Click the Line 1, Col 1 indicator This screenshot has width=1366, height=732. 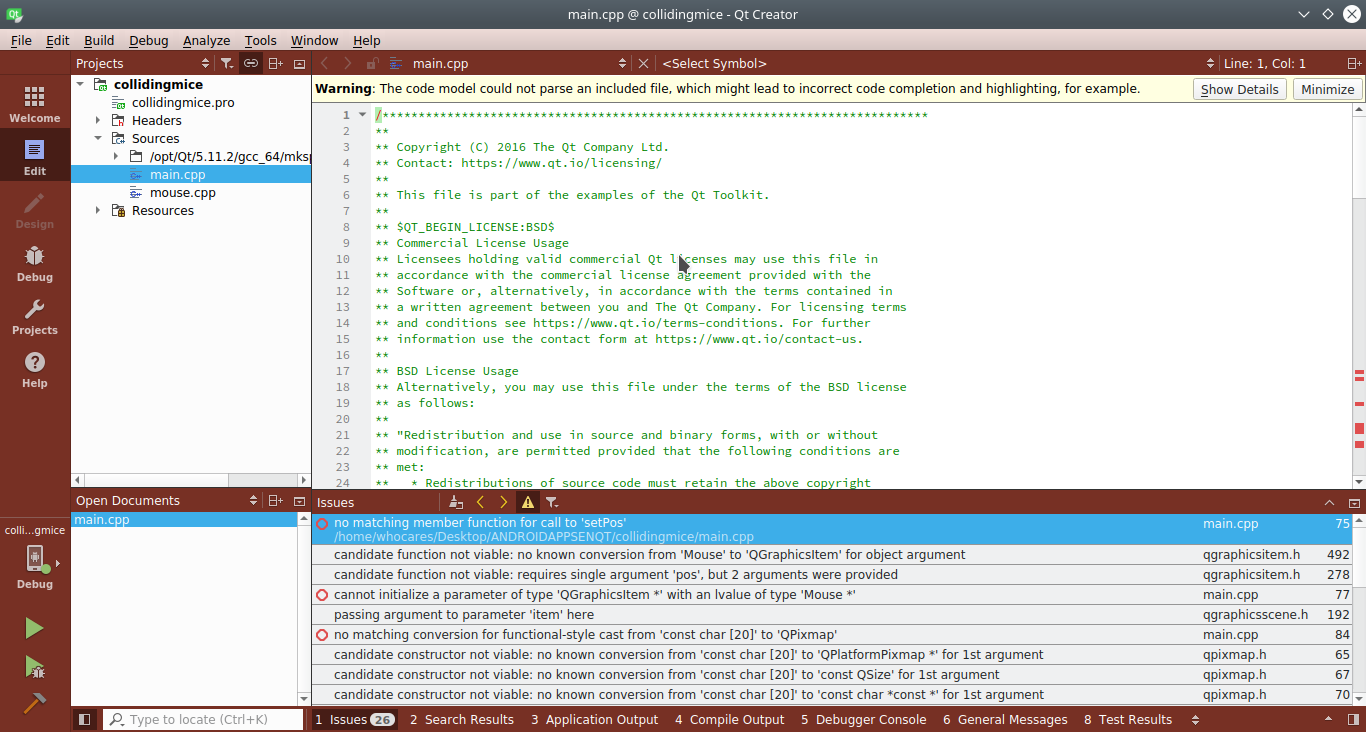click(1265, 63)
